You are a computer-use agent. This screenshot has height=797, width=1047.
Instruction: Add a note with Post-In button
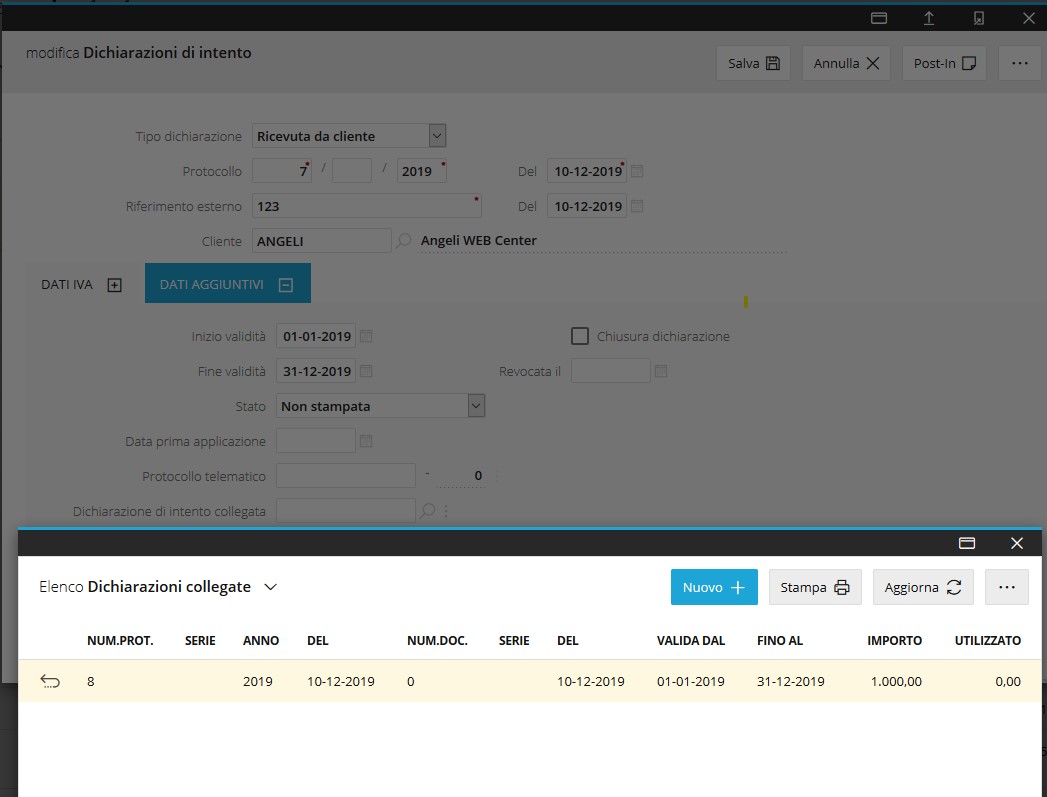(x=944, y=63)
